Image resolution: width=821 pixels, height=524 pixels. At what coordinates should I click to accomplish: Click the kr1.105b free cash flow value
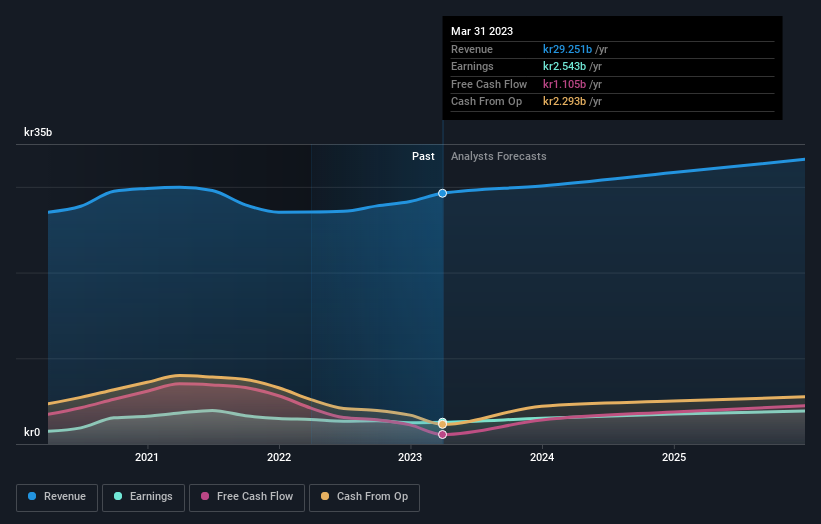[564, 84]
